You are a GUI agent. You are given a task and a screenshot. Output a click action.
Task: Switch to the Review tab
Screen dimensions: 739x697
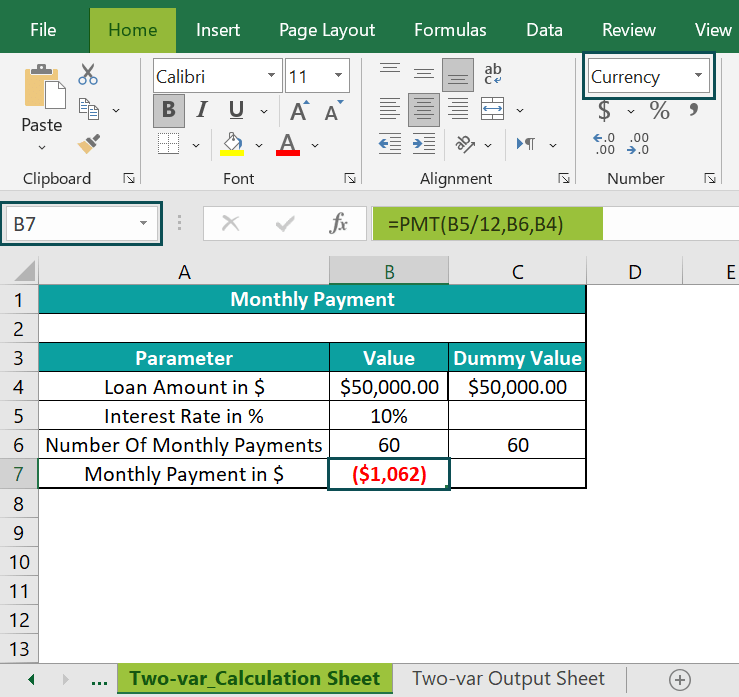[x=629, y=30]
